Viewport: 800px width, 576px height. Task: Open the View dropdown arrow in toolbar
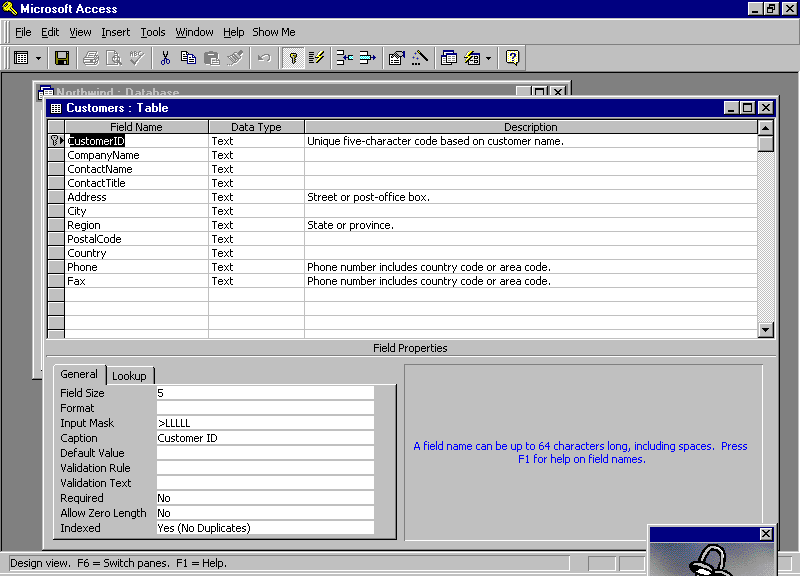pos(37,58)
